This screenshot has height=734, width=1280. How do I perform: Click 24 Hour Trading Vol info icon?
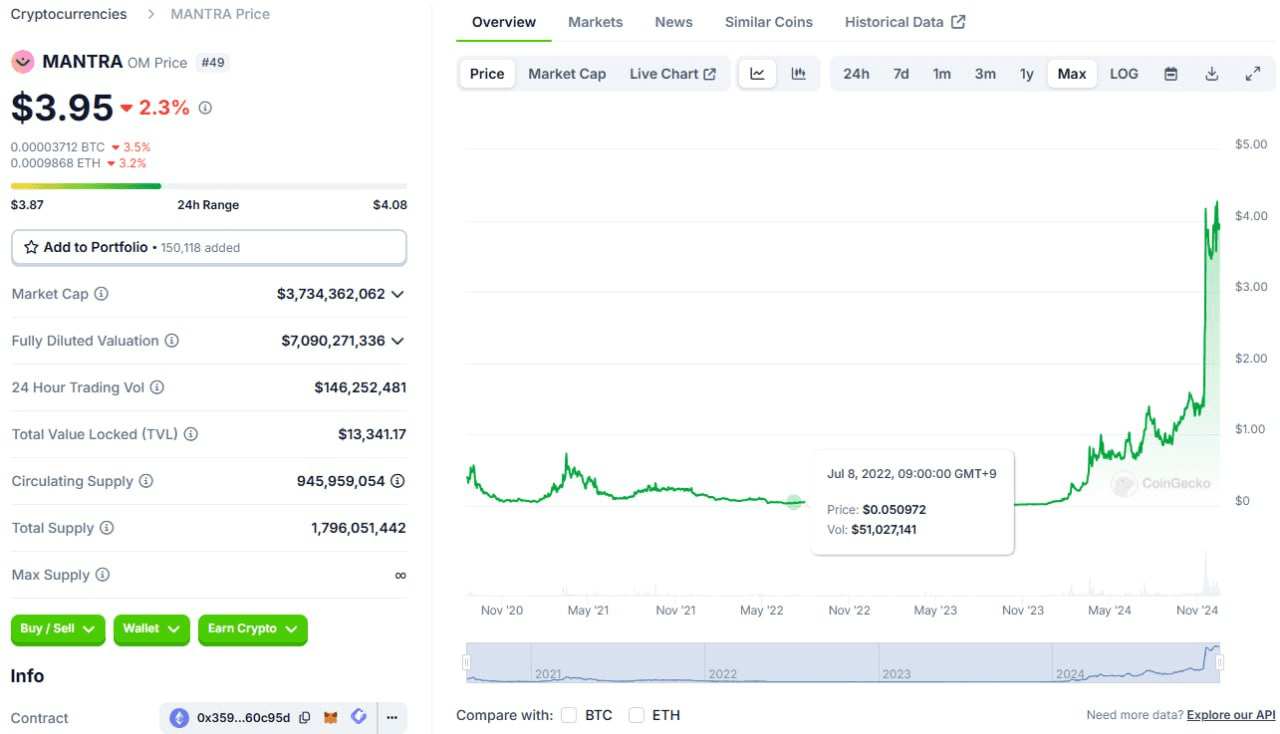[x=157, y=388]
